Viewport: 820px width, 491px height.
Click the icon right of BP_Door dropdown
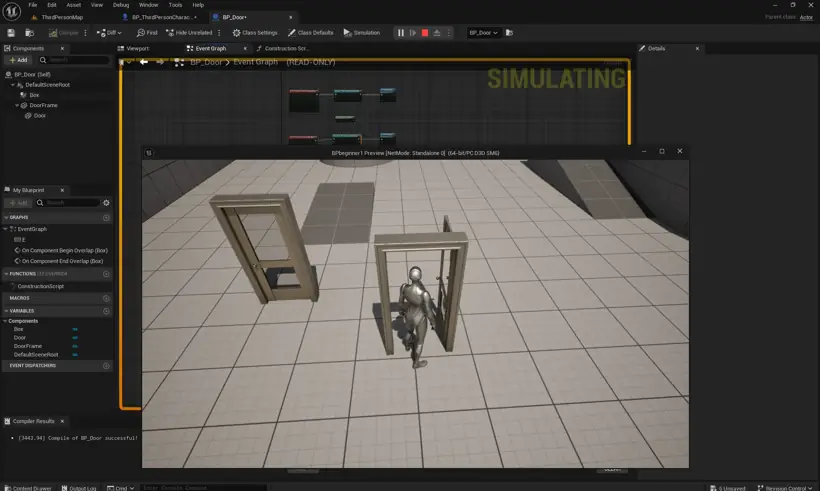(509, 33)
